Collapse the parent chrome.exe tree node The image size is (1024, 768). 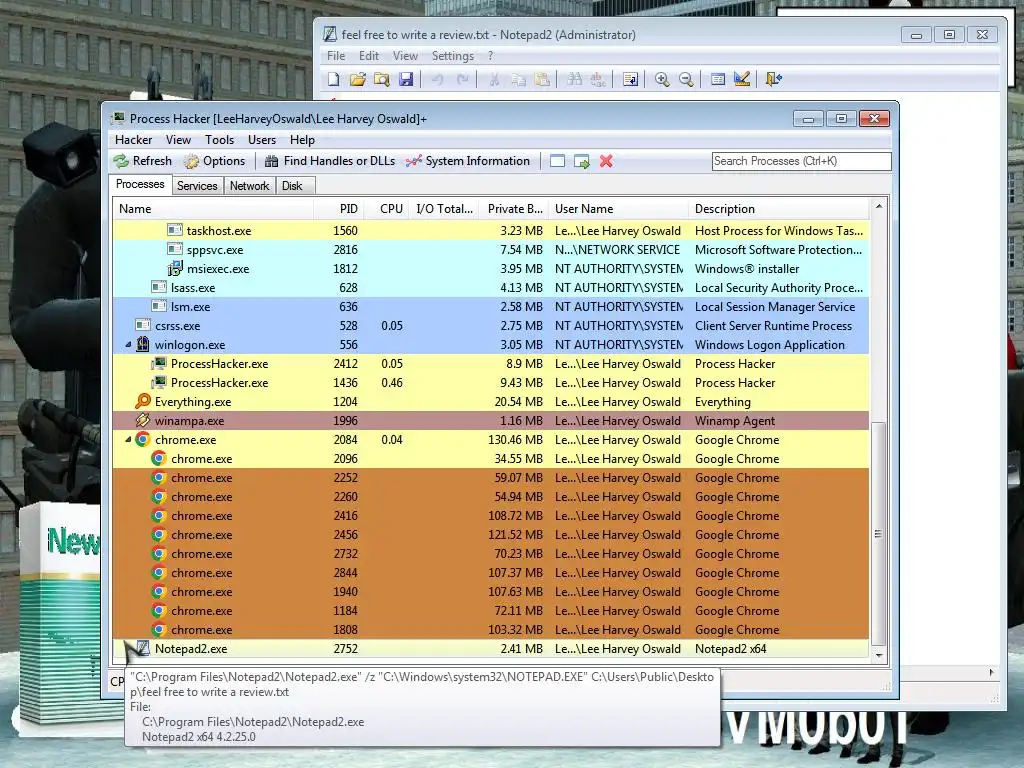click(129, 440)
